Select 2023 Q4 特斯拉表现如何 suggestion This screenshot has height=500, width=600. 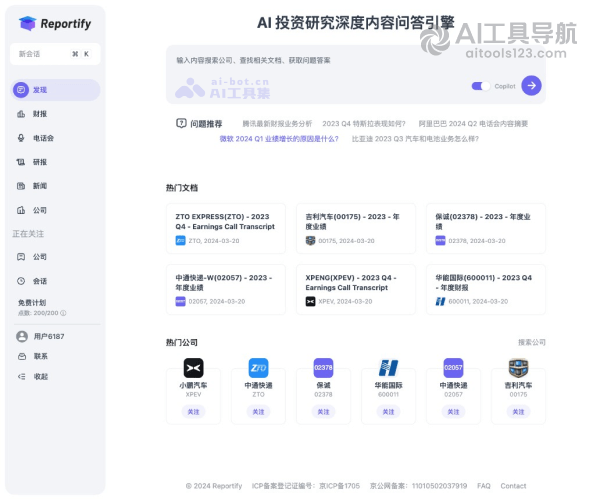(x=364, y=124)
